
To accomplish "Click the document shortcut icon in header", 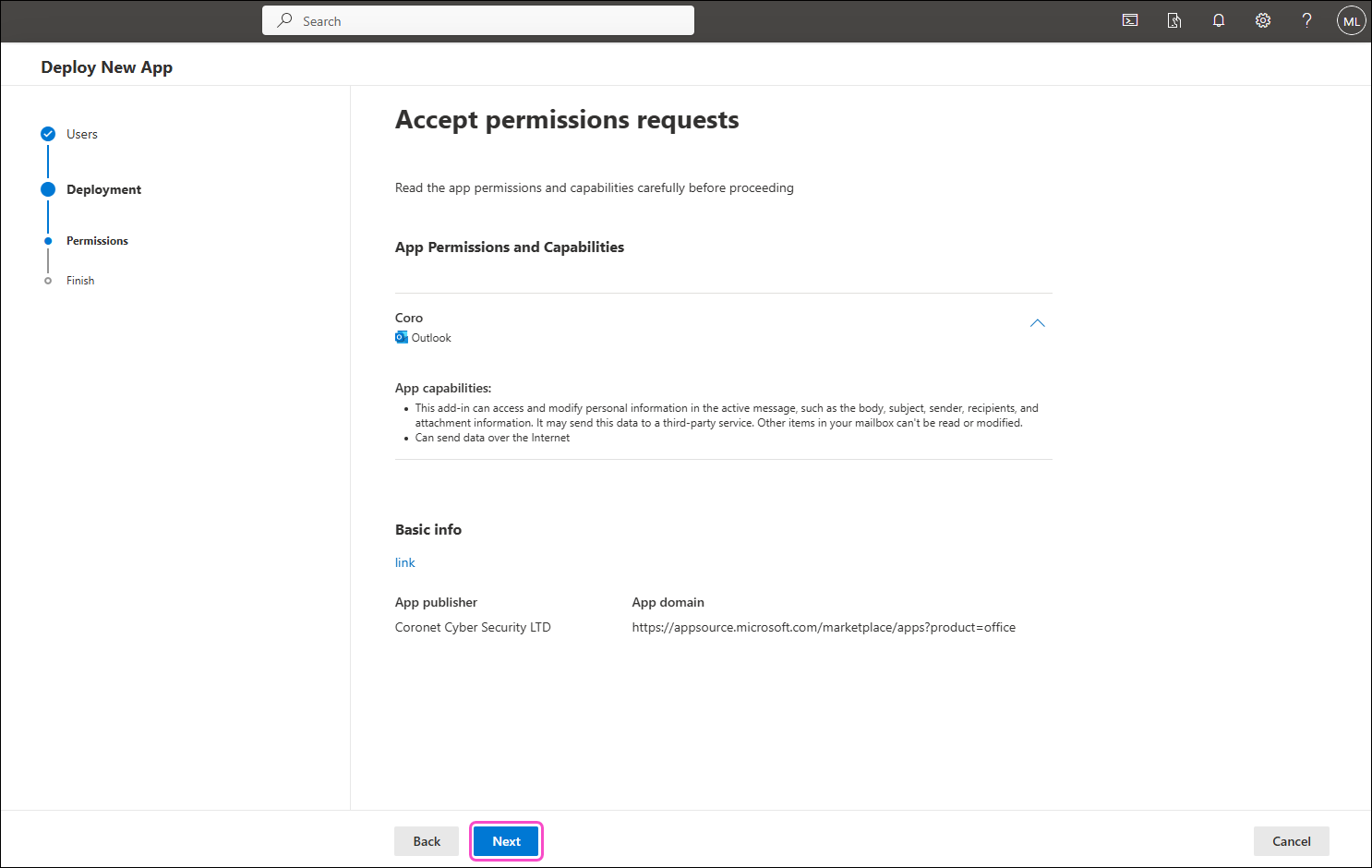I will pyautogui.click(x=1173, y=20).
